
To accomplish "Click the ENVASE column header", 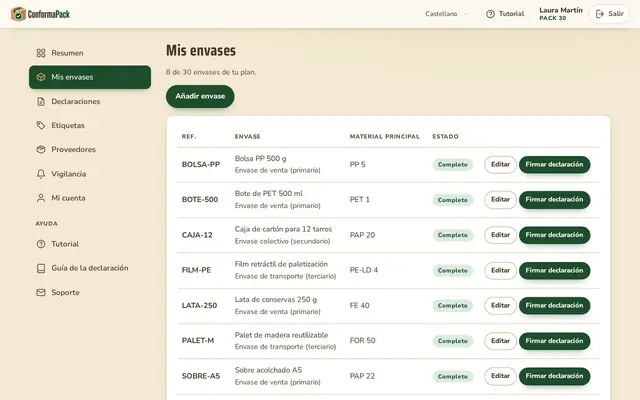I will click(247, 137).
